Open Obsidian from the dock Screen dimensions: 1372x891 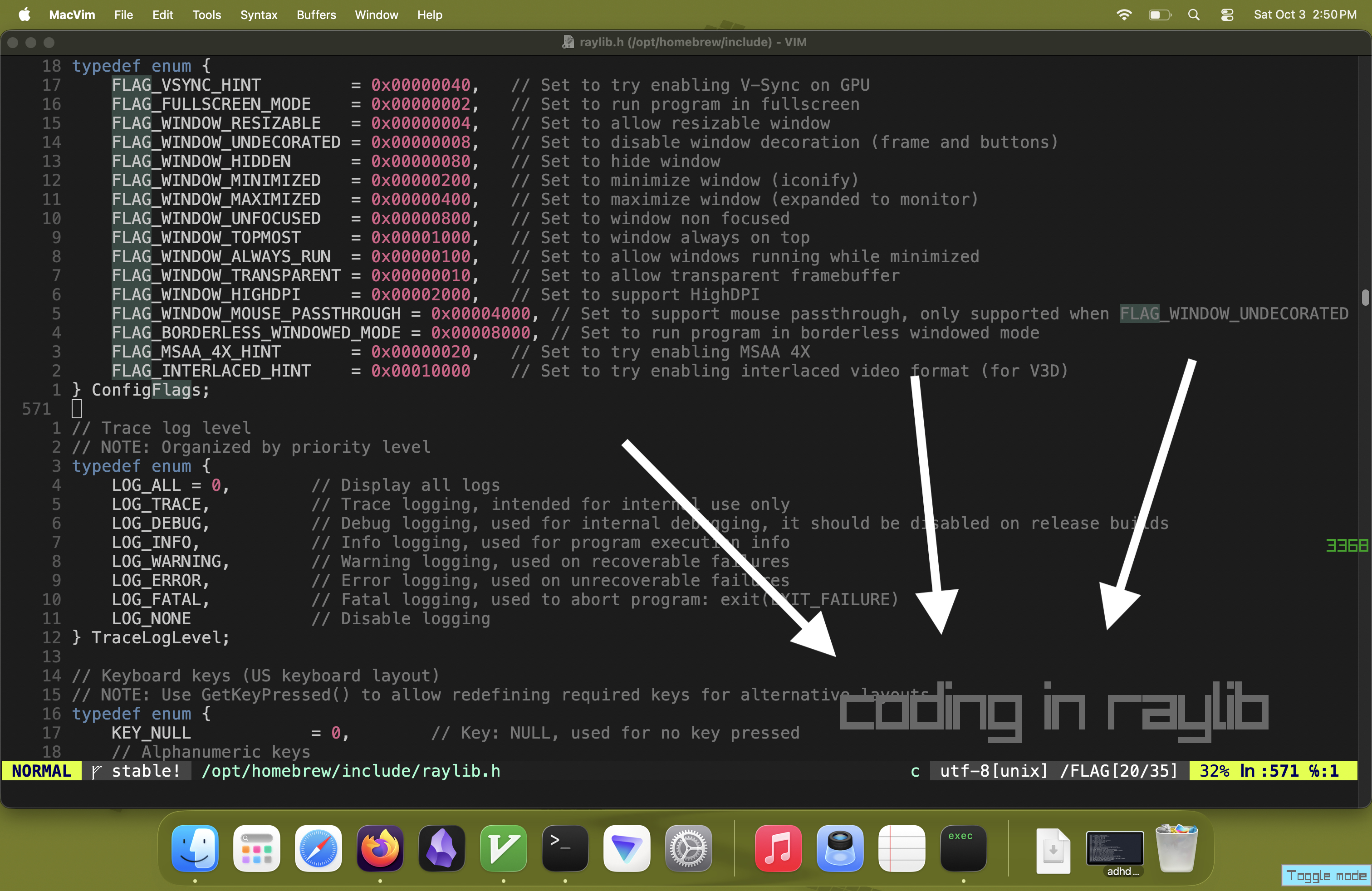pyautogui.click(x=441, y=848)
